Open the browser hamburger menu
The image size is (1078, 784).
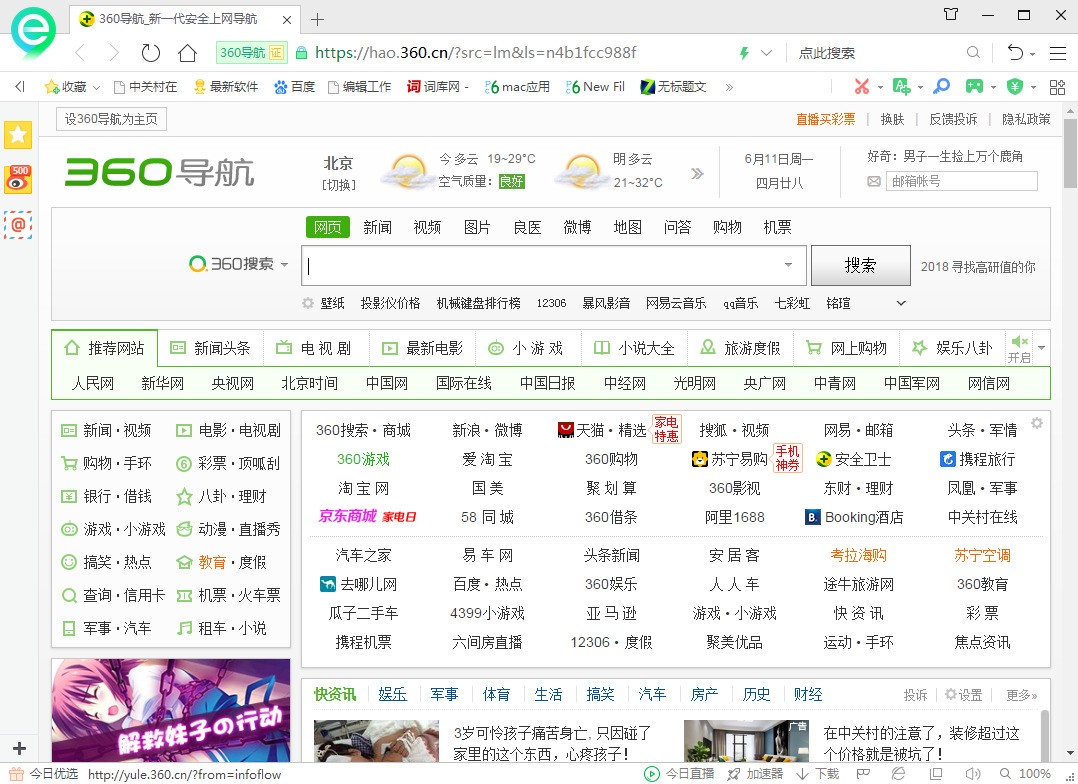pos(1058,53)
